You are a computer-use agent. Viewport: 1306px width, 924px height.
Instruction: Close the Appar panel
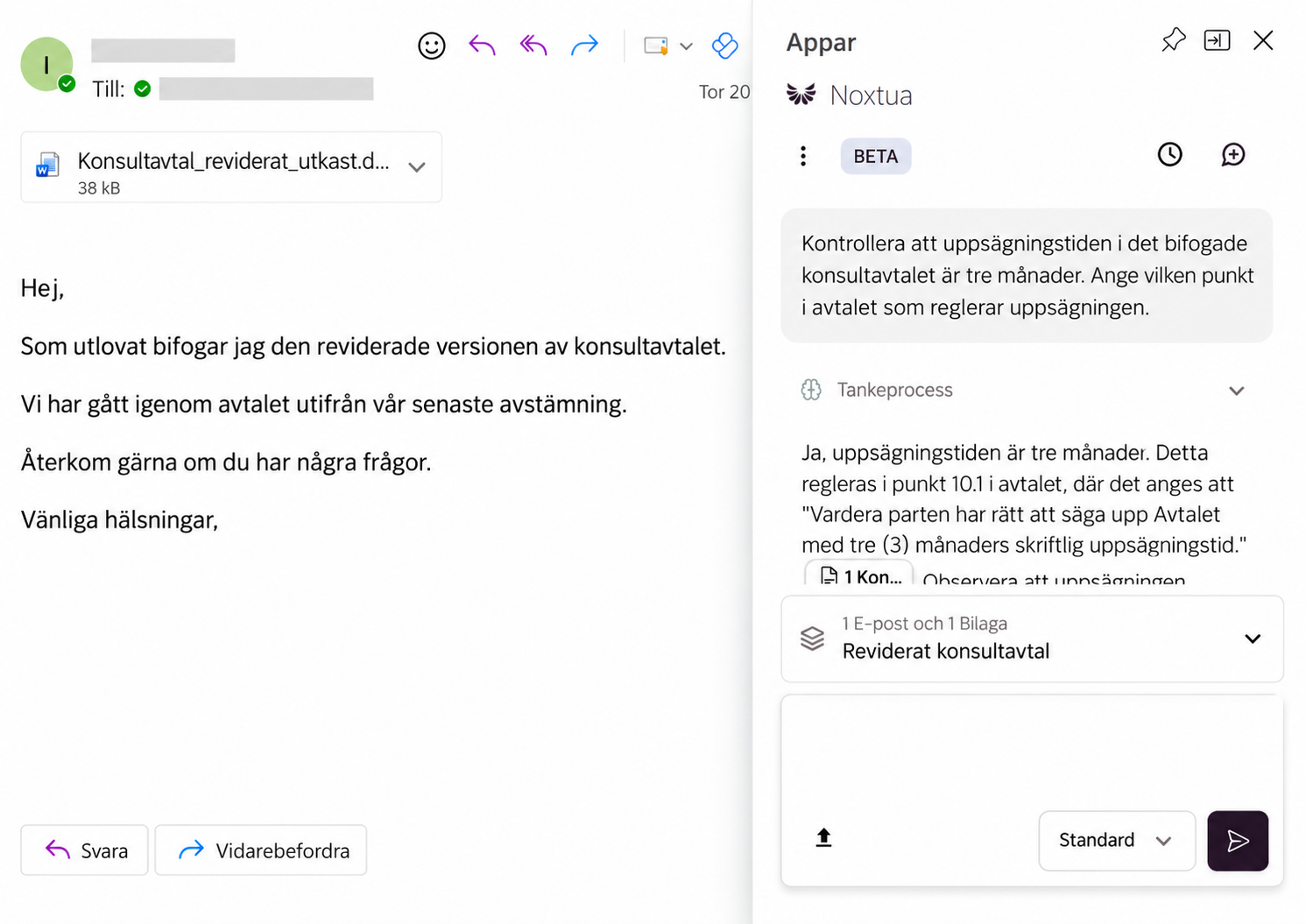click(1263, 40)
